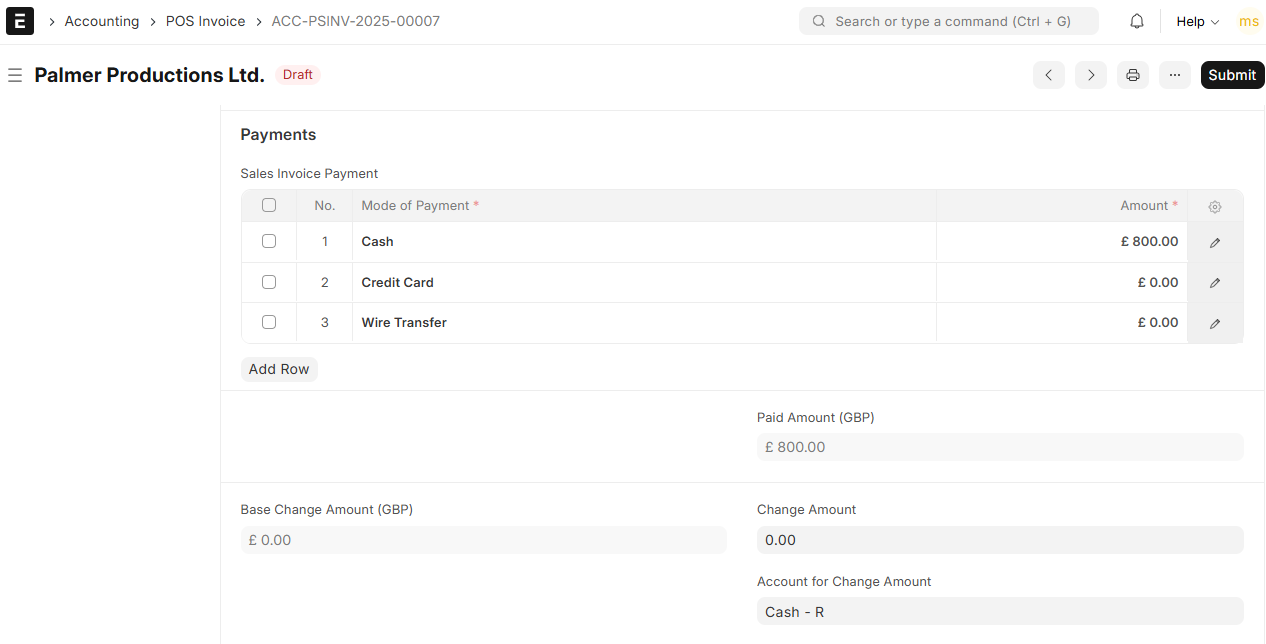Navigate to POS Invoice breadcrumb
Image resolution: width=1266 pixels, height=644 pixels.
(x=205, y=21)
